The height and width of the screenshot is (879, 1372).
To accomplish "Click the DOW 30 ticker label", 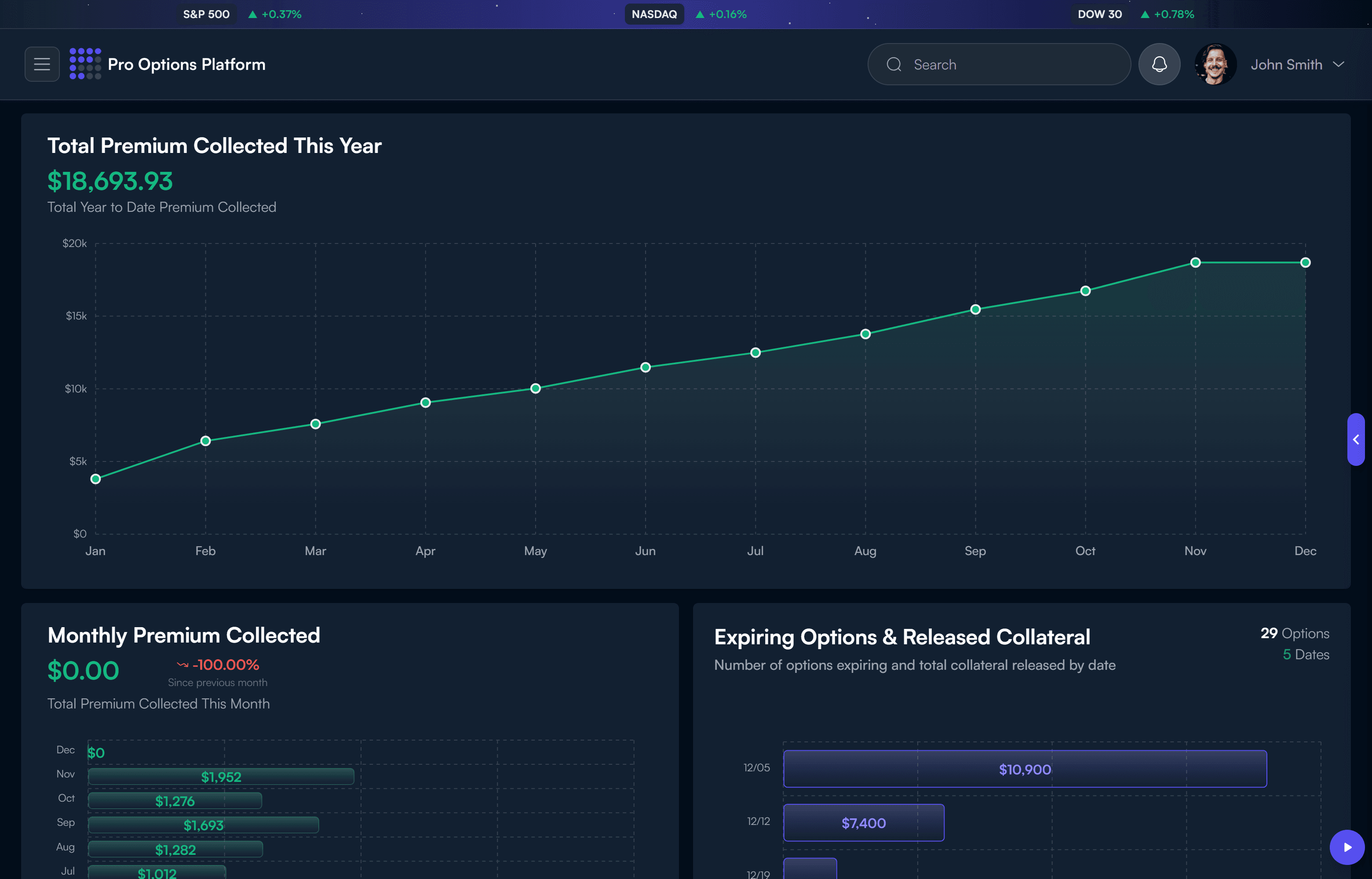I will coord(1099,14).
